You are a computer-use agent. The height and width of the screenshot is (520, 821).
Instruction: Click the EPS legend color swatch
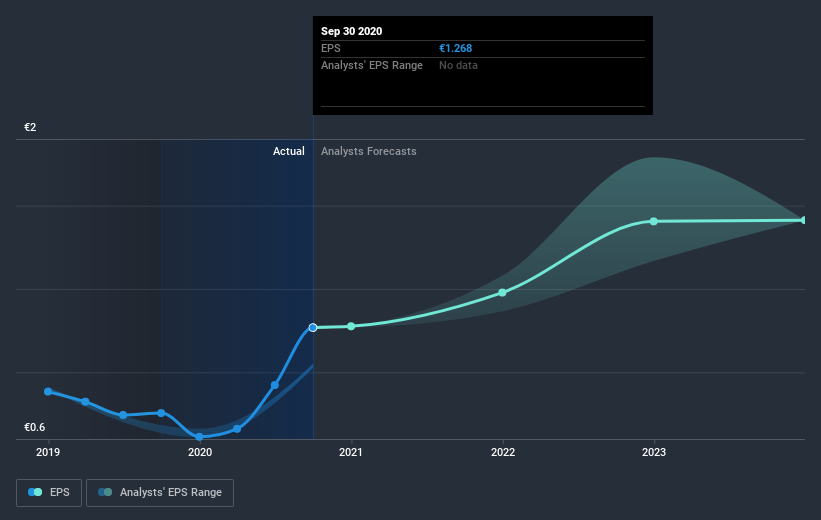point(35,492)
